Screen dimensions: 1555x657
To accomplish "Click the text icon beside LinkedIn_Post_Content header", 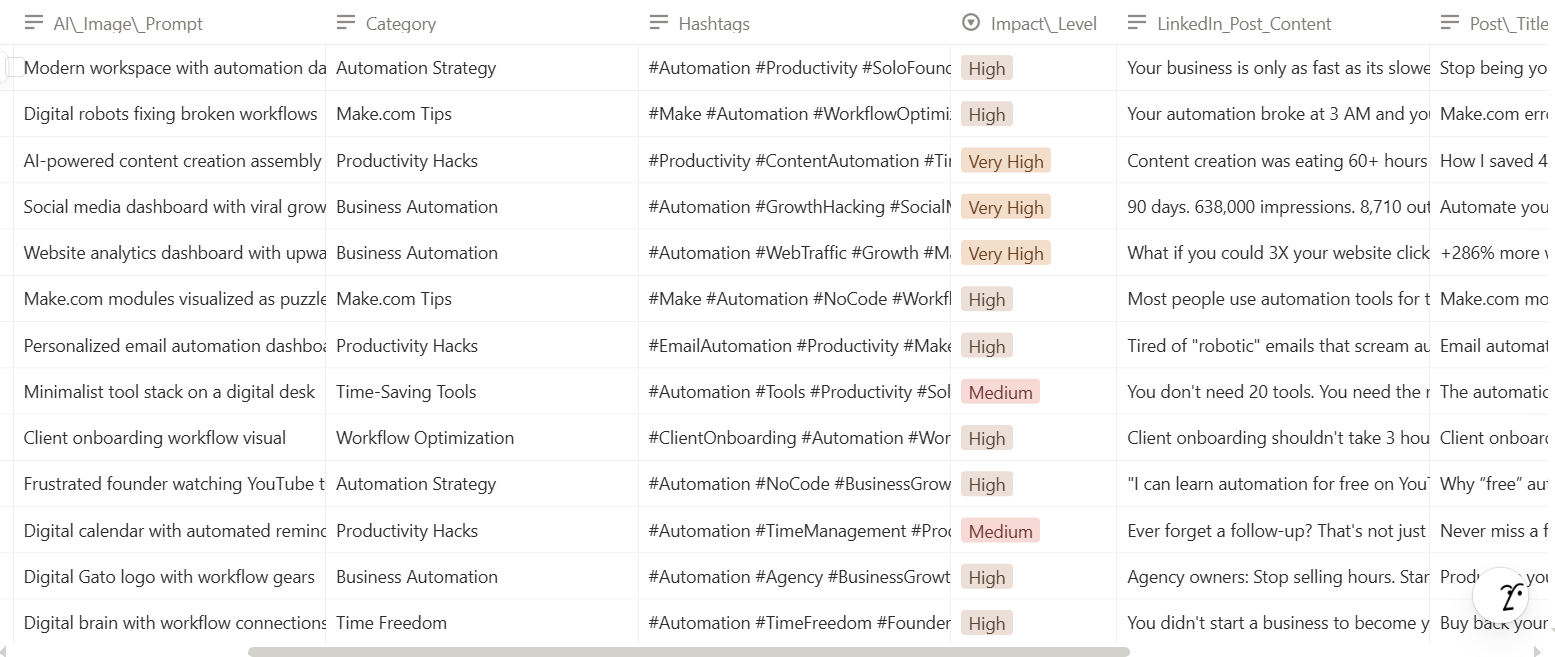I will tap(1137, 23).
